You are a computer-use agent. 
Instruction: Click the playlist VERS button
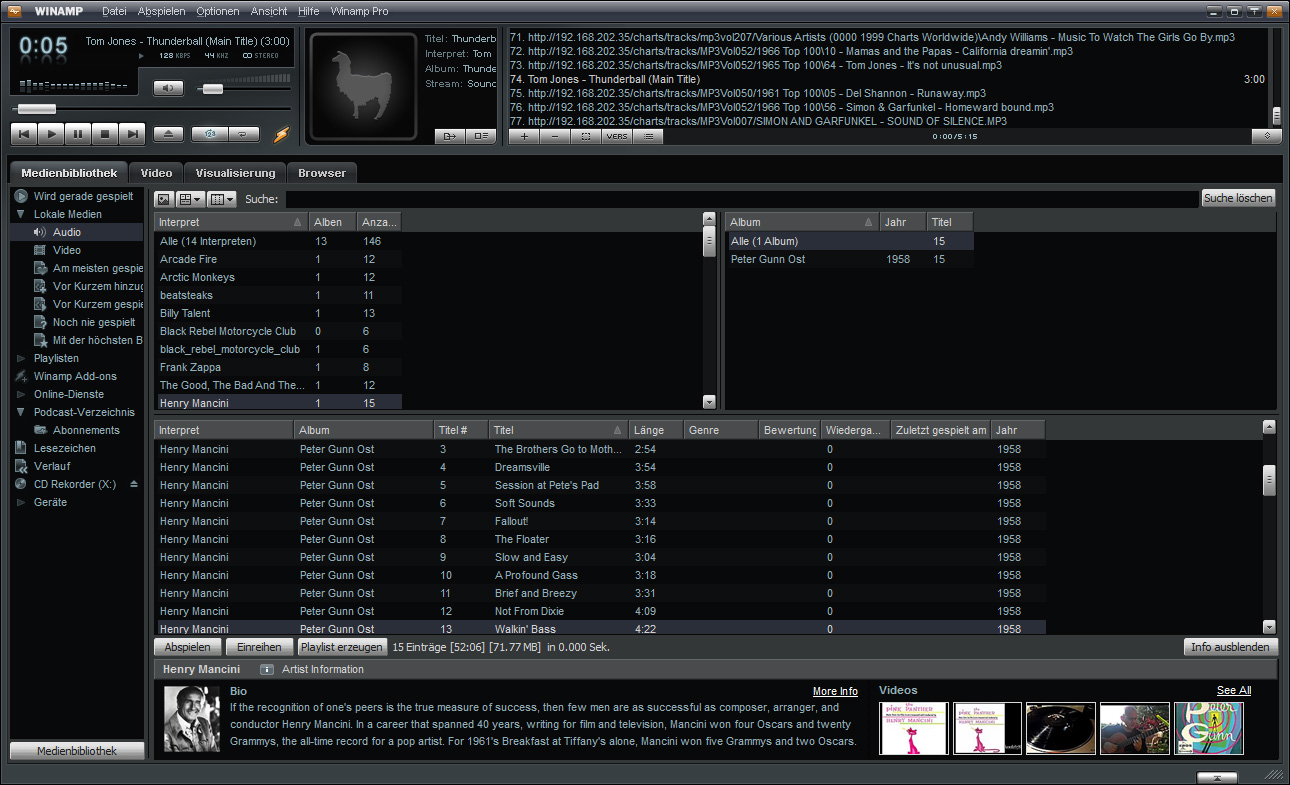tap(617, 136)
